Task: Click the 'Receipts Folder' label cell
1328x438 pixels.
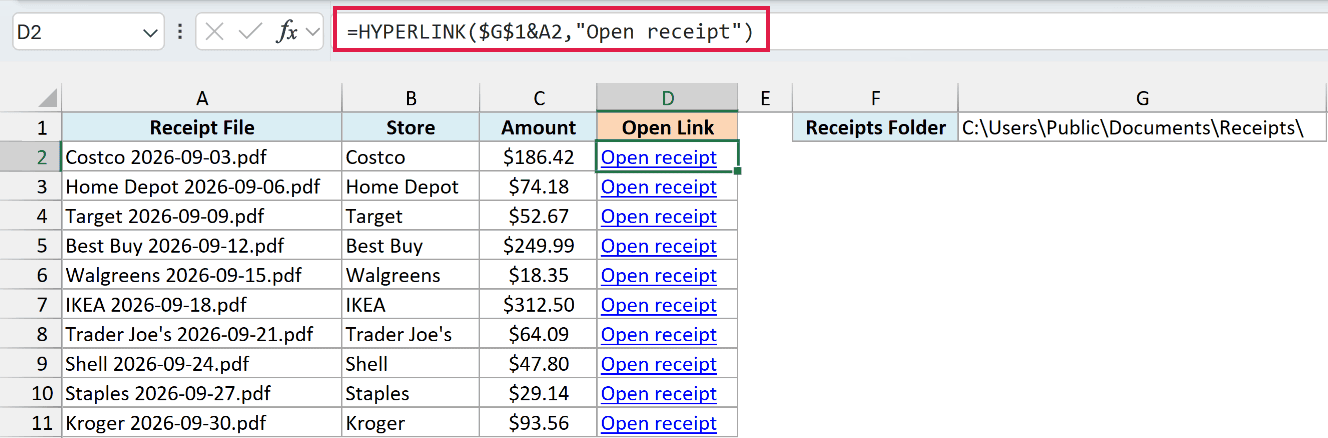Action: (x=875, y=127)
